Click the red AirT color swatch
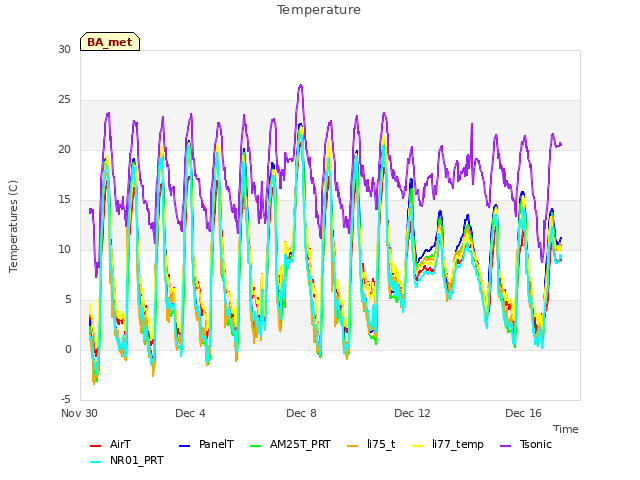Screen dimensions: 640x480 tap(95, 446)
